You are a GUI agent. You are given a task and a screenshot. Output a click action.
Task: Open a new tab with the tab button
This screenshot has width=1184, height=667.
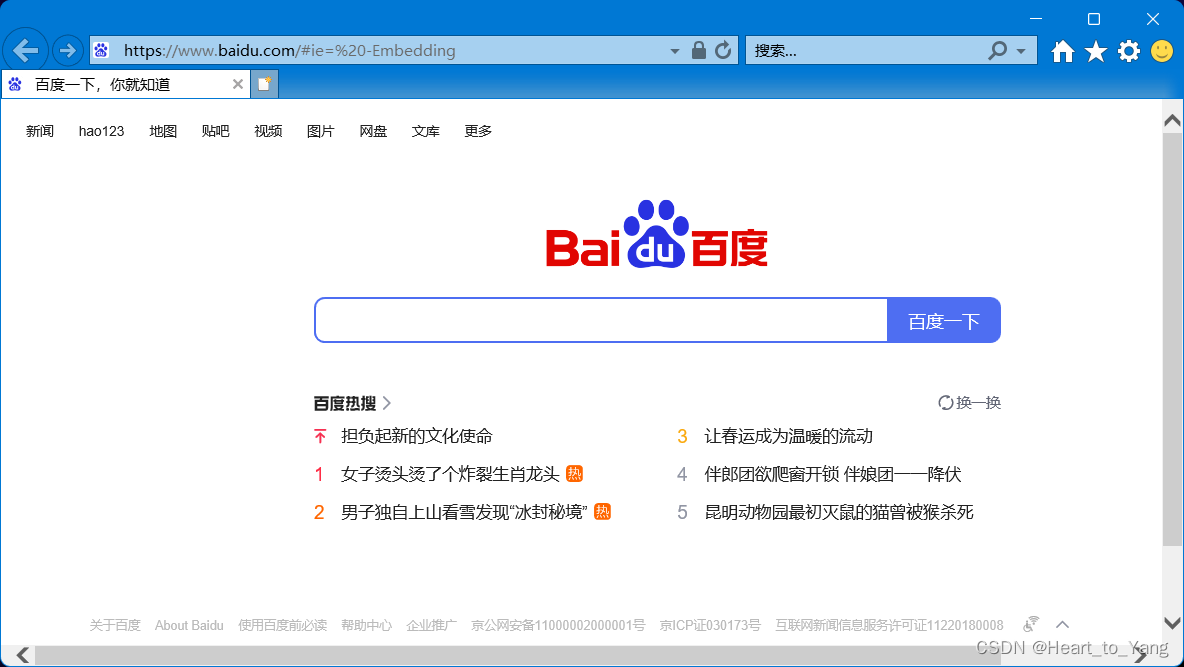pos(264,84)
